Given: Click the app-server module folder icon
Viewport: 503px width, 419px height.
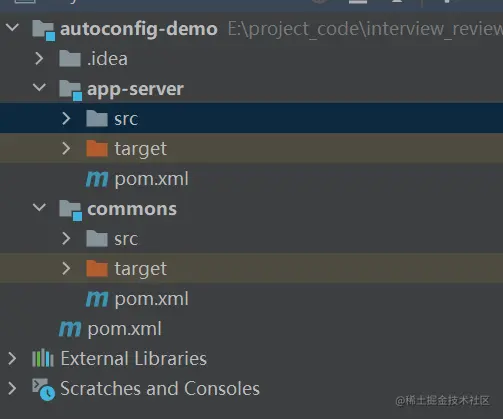Looking at the screenshot, I should (x=70, y=90).
